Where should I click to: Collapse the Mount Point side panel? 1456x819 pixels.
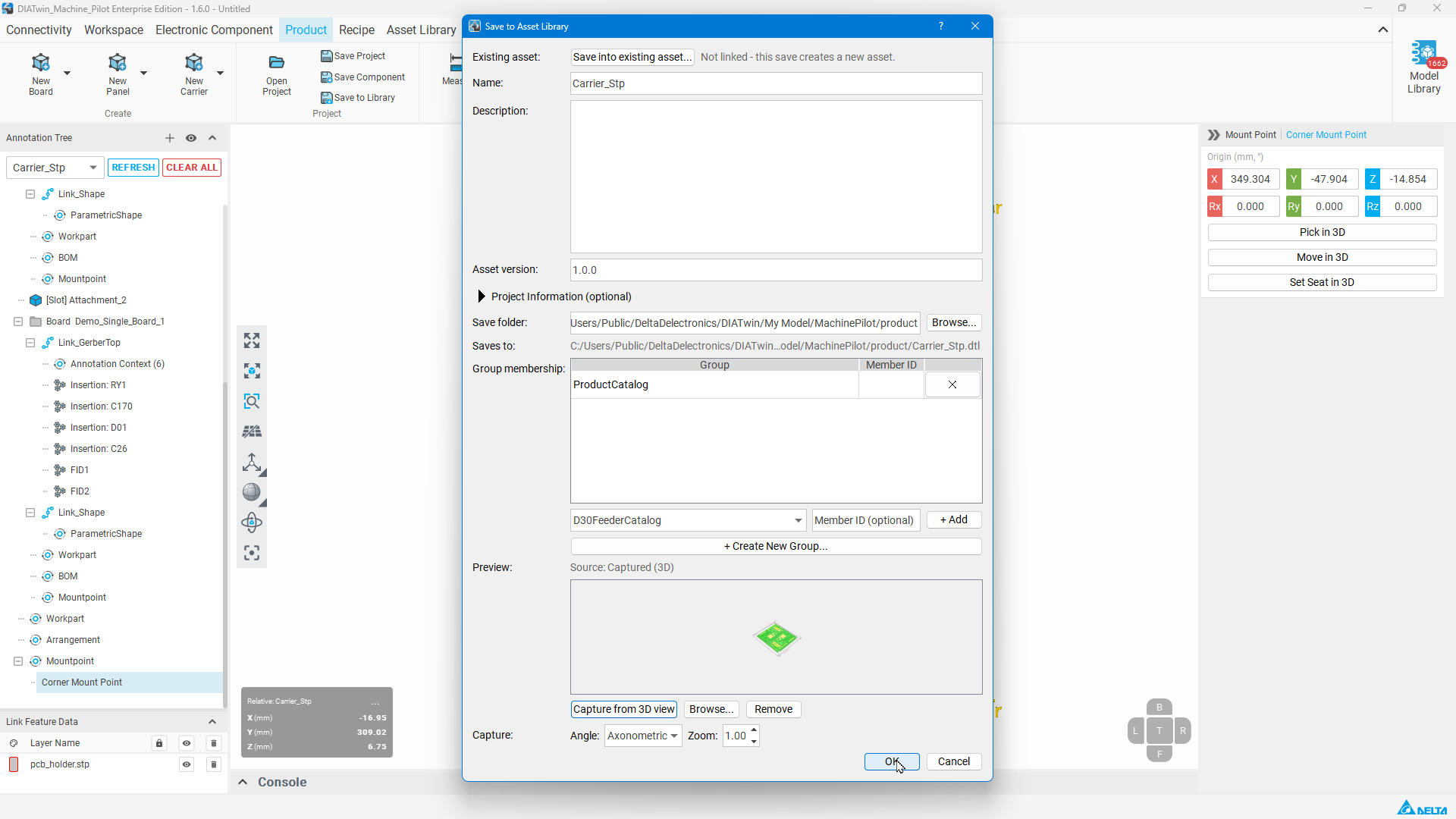1213,135
